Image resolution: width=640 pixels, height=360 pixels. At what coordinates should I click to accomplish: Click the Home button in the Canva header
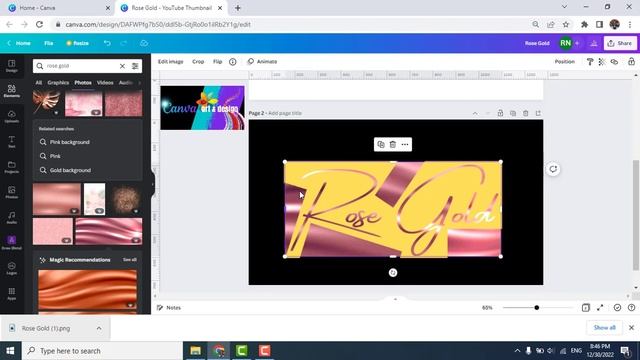click(x=19, y=43)
